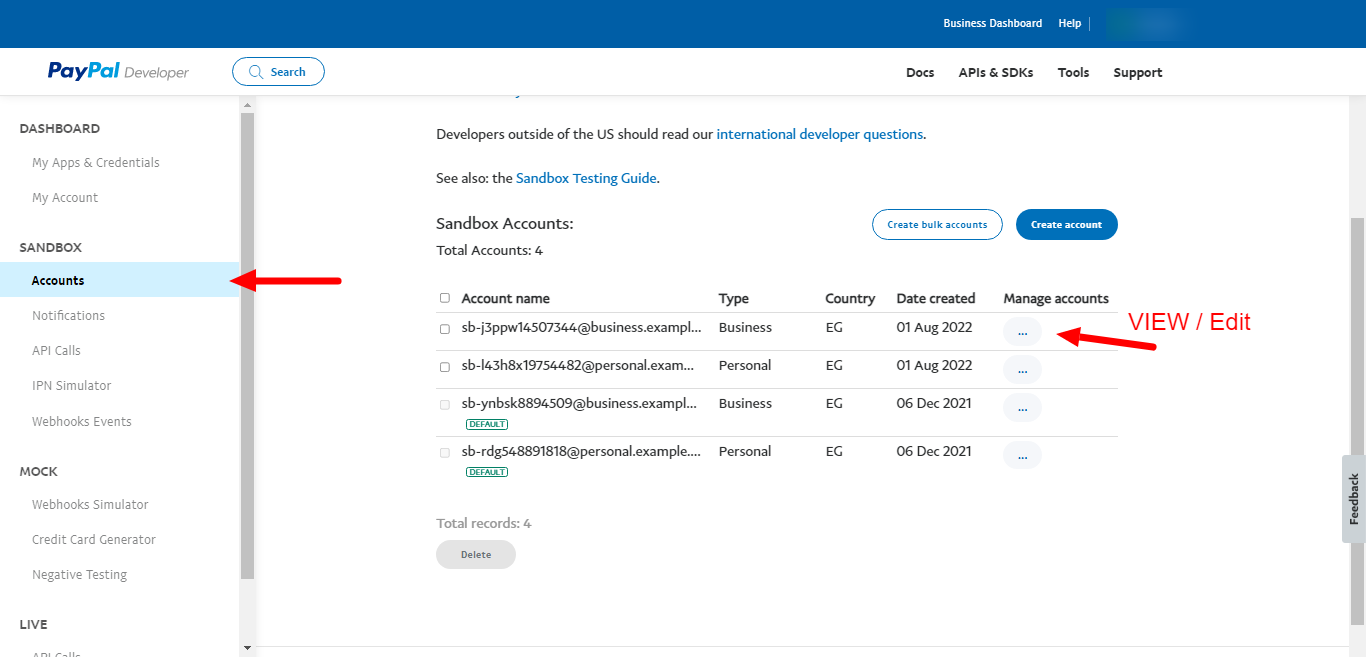The width and height of the screenshot is (1366, 657).
Task: Open manage menu for sb-ynbsk8894509 account
Action: [1022, 408]
